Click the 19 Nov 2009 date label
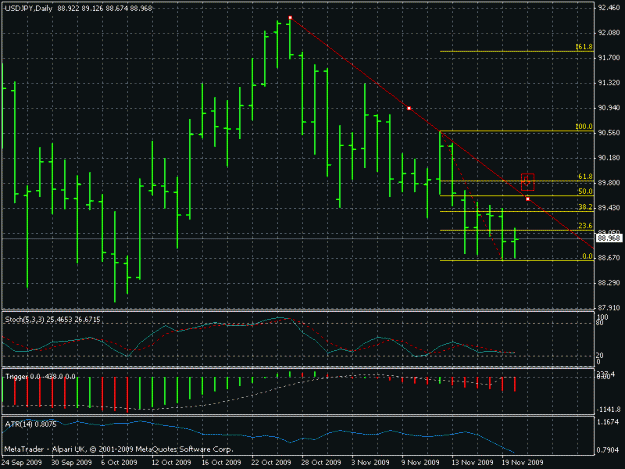 [522, 463]
